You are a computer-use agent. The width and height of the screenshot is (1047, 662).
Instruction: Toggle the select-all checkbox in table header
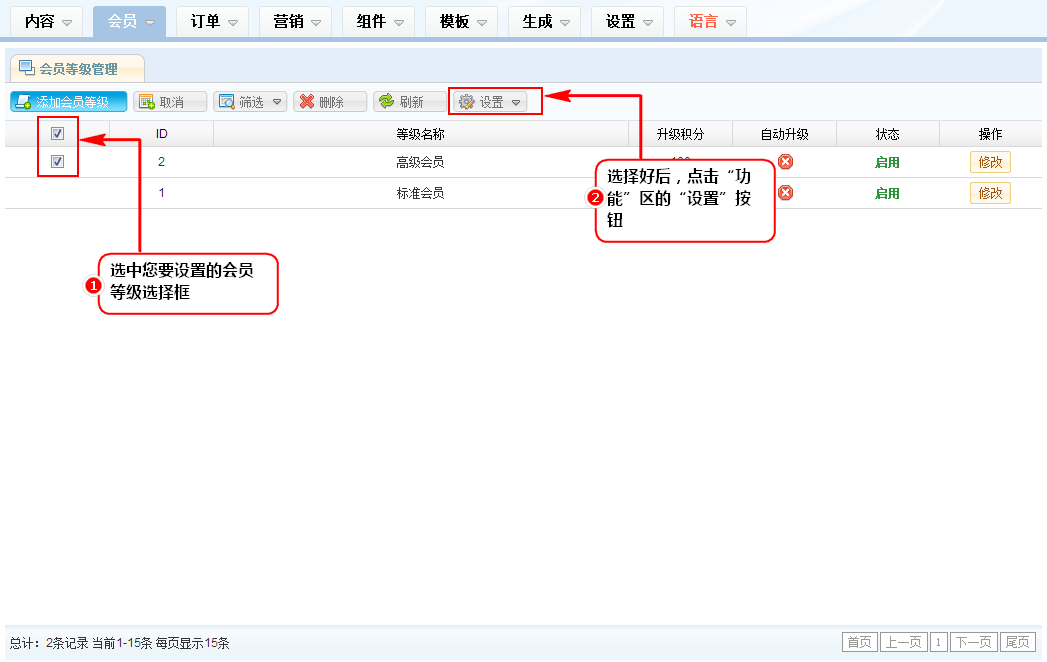pyautogui.click(x=58, y=134)
